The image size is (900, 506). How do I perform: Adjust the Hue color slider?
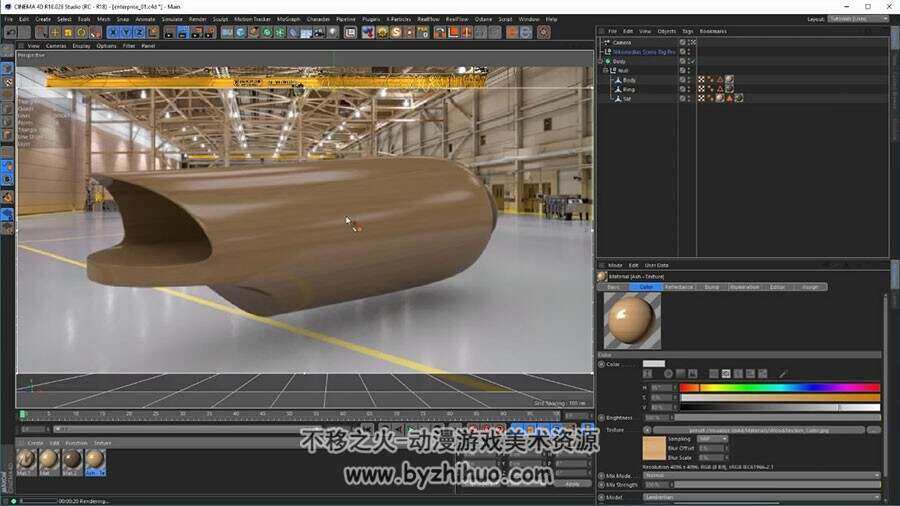[x=780, y=388]
